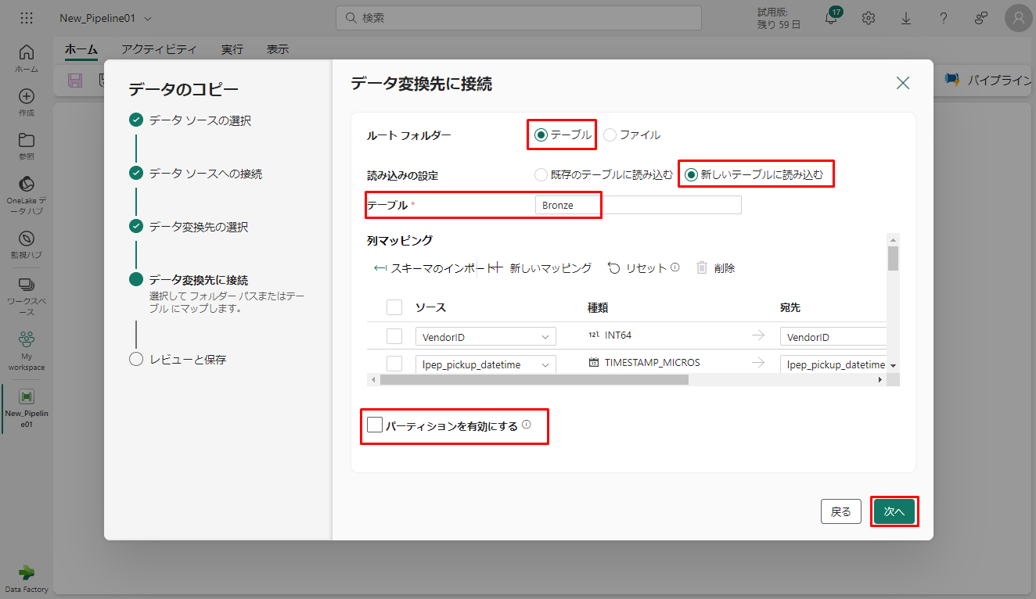Viewport: 1036px width, 599px height.
Task: Expand the VendorID source dropdown
Action: [546, 337]
